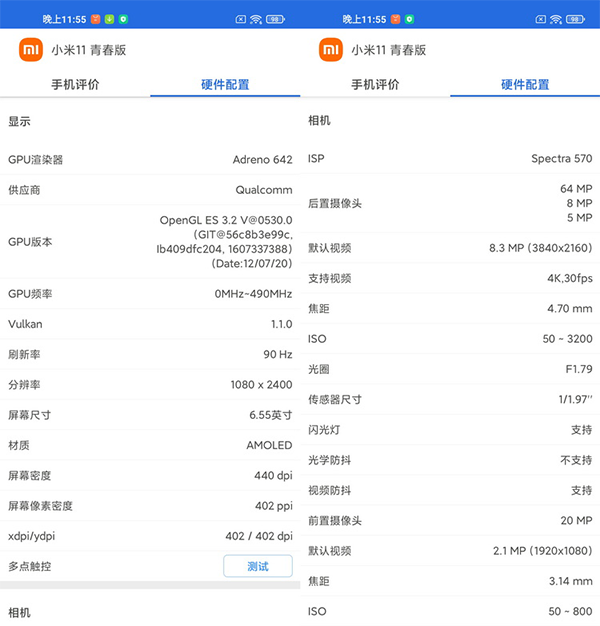This screenshot has height=626, width=600.
Task: Tap the 小米11 青春版 title on left screen
Action: [x=89, y=50]
